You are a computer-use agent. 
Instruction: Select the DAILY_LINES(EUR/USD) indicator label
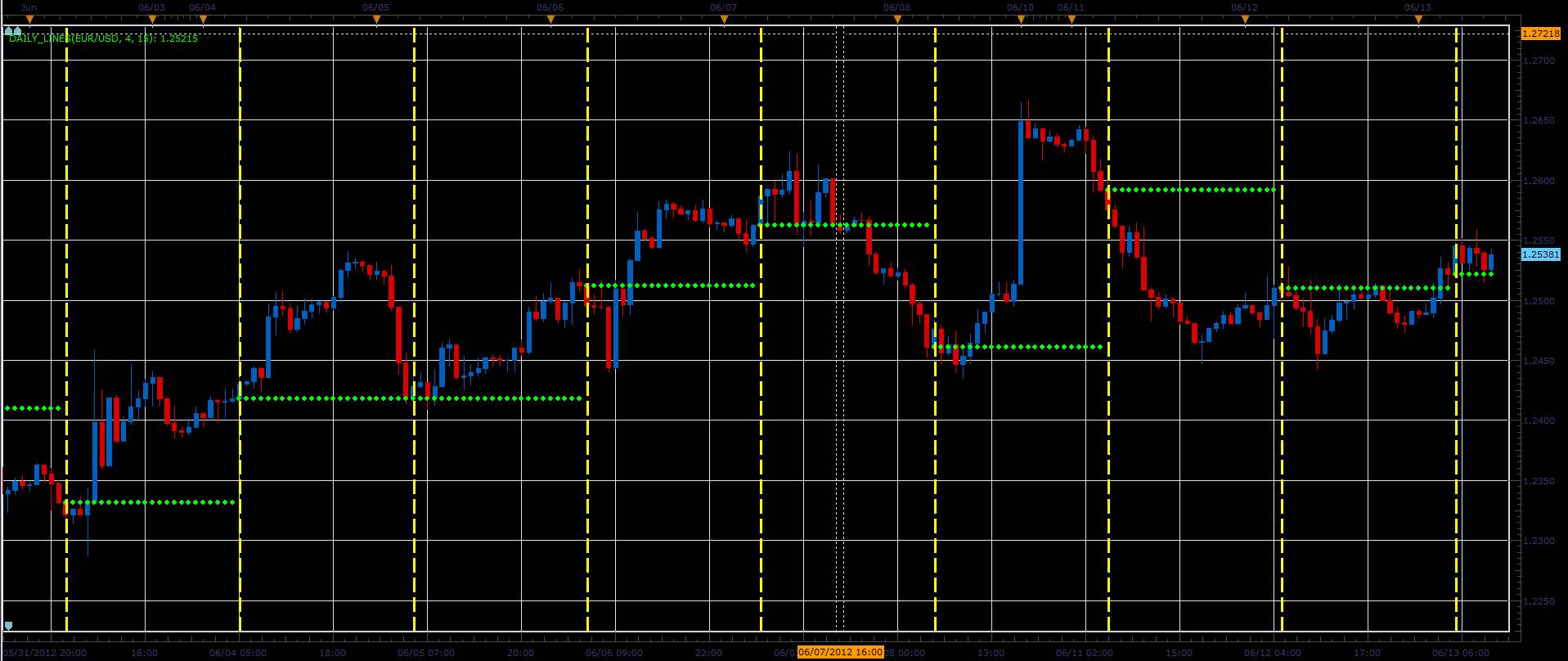(x=103, y=38)
